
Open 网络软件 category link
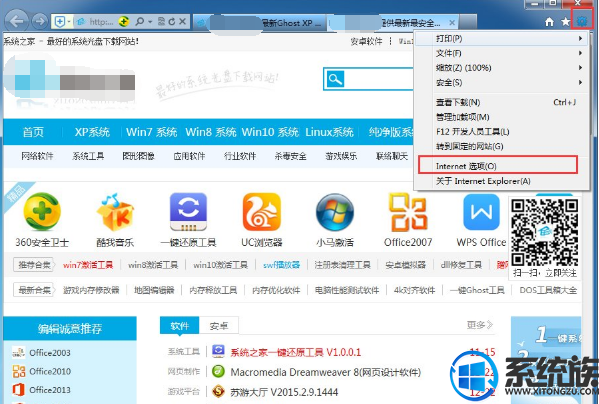click(x=37, y=156)
